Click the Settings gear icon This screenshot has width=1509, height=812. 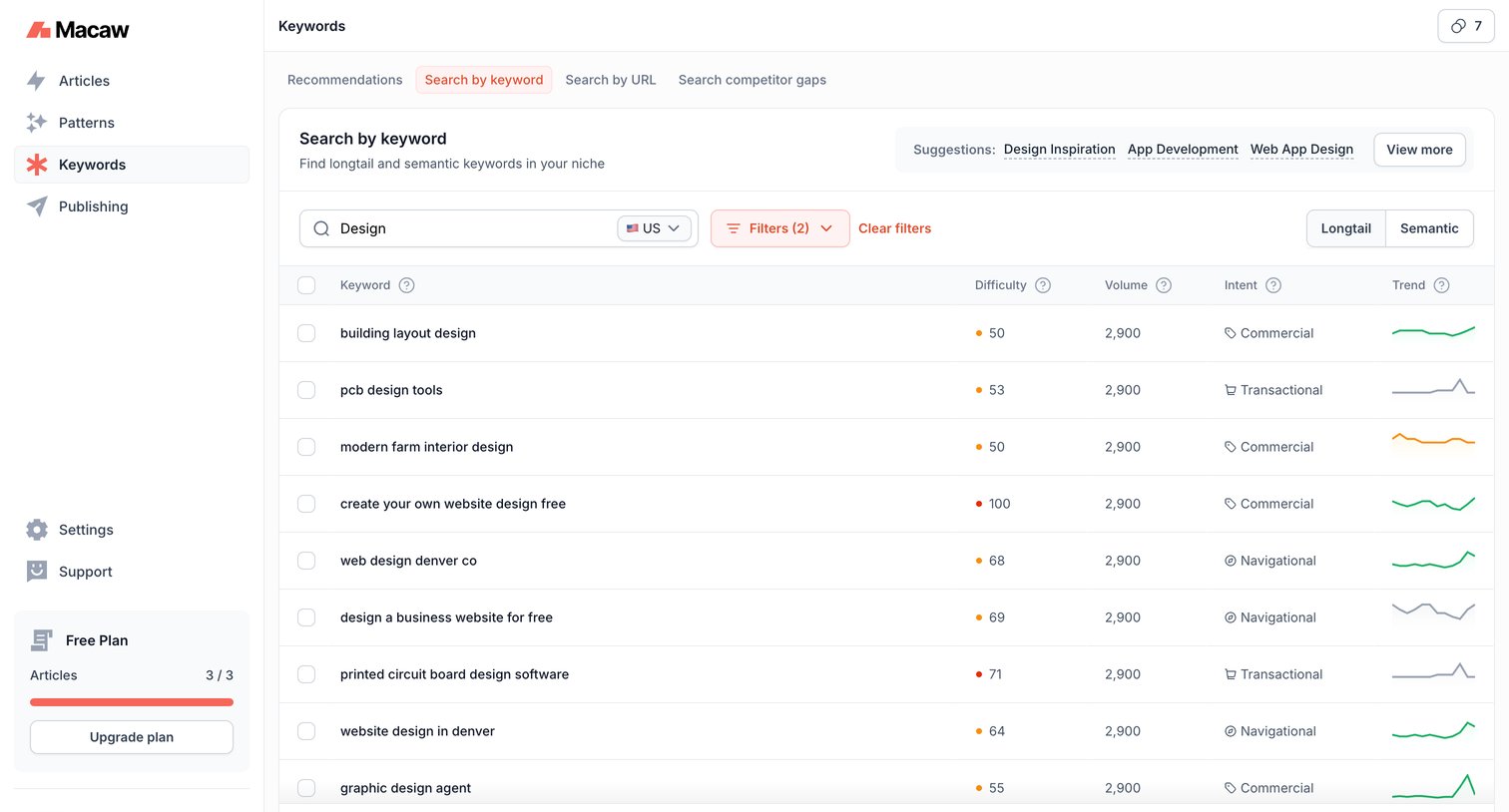pyautogui.click(x=37, y=530)
